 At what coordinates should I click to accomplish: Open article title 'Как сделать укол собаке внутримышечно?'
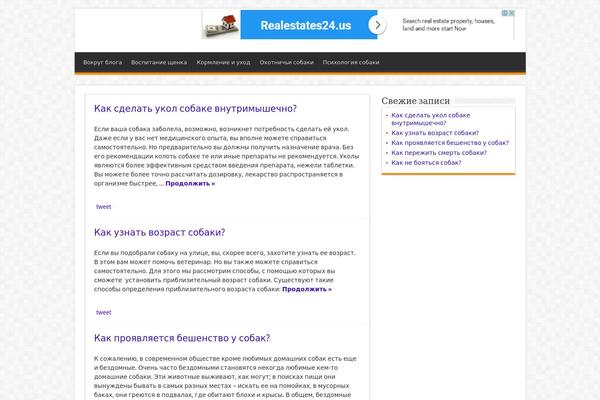(195, 109)
